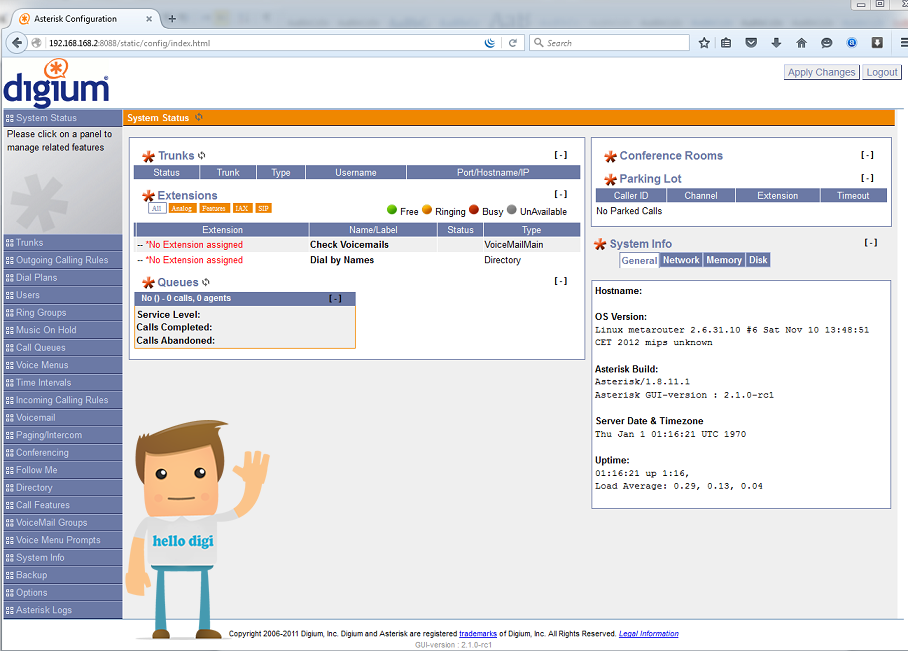
Task: Select the General system info tab
Action: pyautogui.click(x=639, y=261)
